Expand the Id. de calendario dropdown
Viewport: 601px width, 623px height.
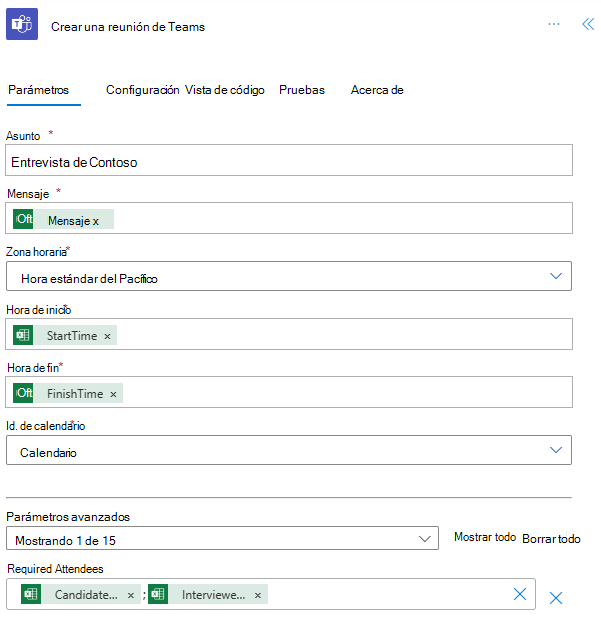[x=556, y=451]
